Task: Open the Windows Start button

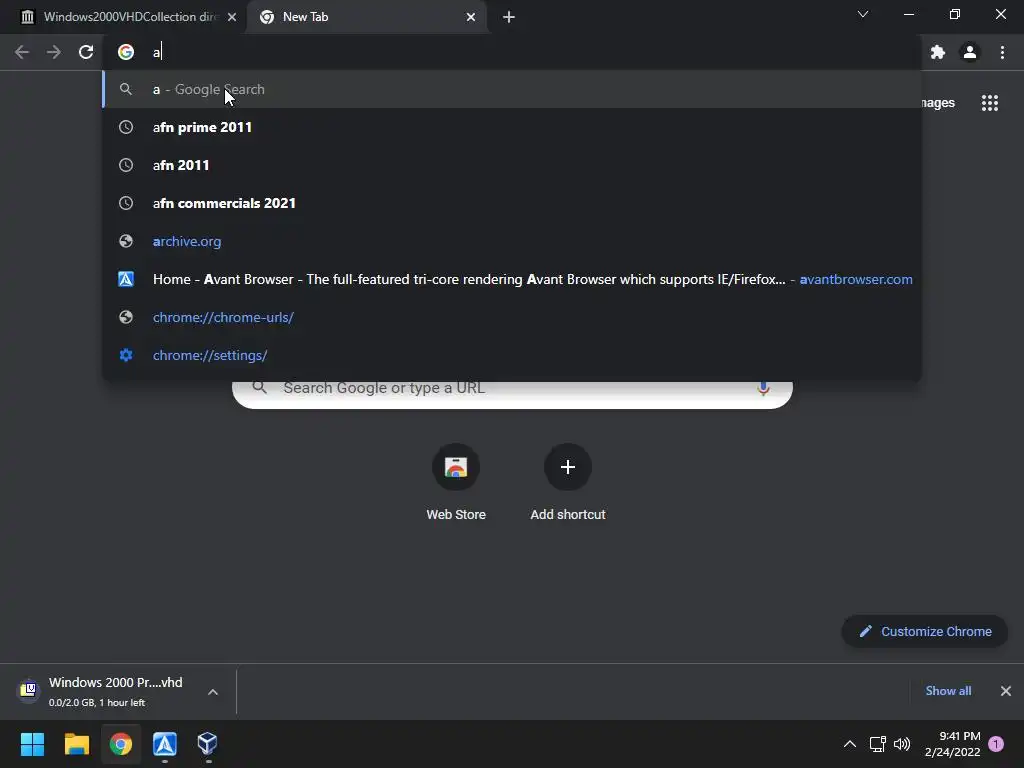Action: (x=32, y=744)
